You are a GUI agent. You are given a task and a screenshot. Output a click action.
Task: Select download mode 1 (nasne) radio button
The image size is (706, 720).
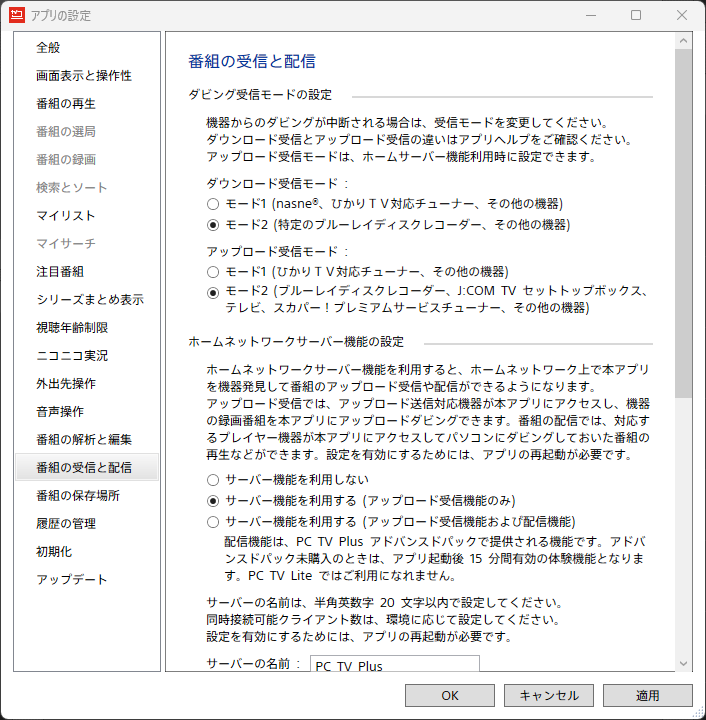(213, 203)
